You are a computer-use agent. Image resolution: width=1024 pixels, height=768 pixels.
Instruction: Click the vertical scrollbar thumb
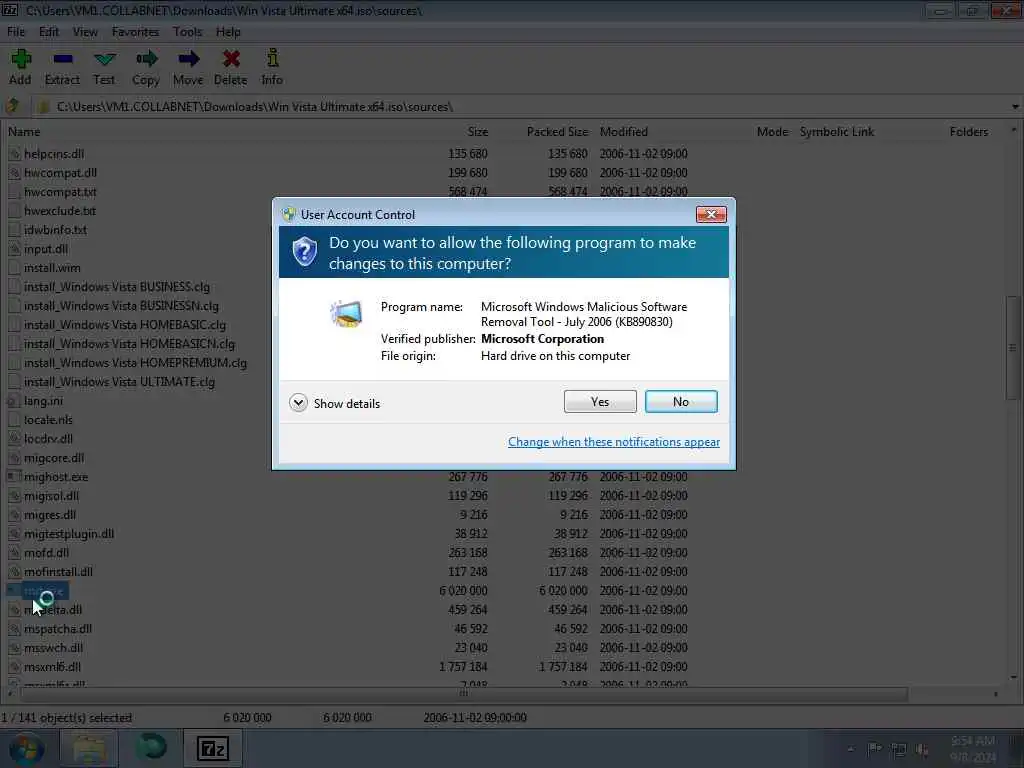[1013, 347]
